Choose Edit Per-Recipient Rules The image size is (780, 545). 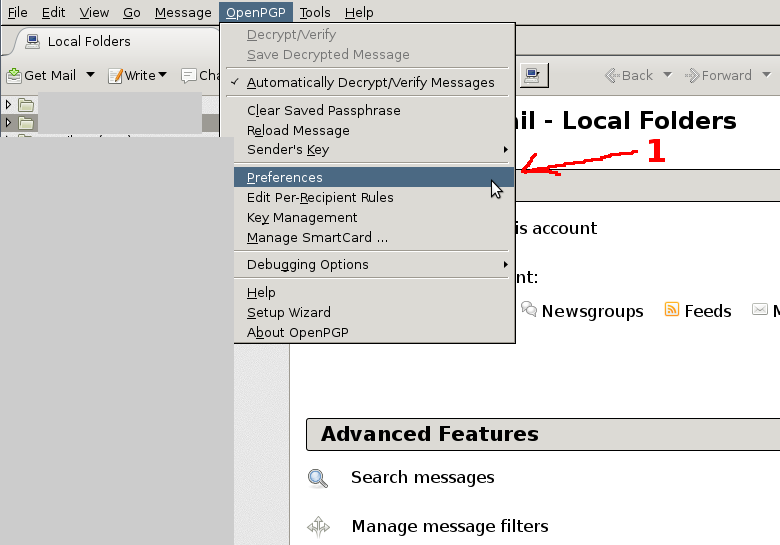click(320, 198)
